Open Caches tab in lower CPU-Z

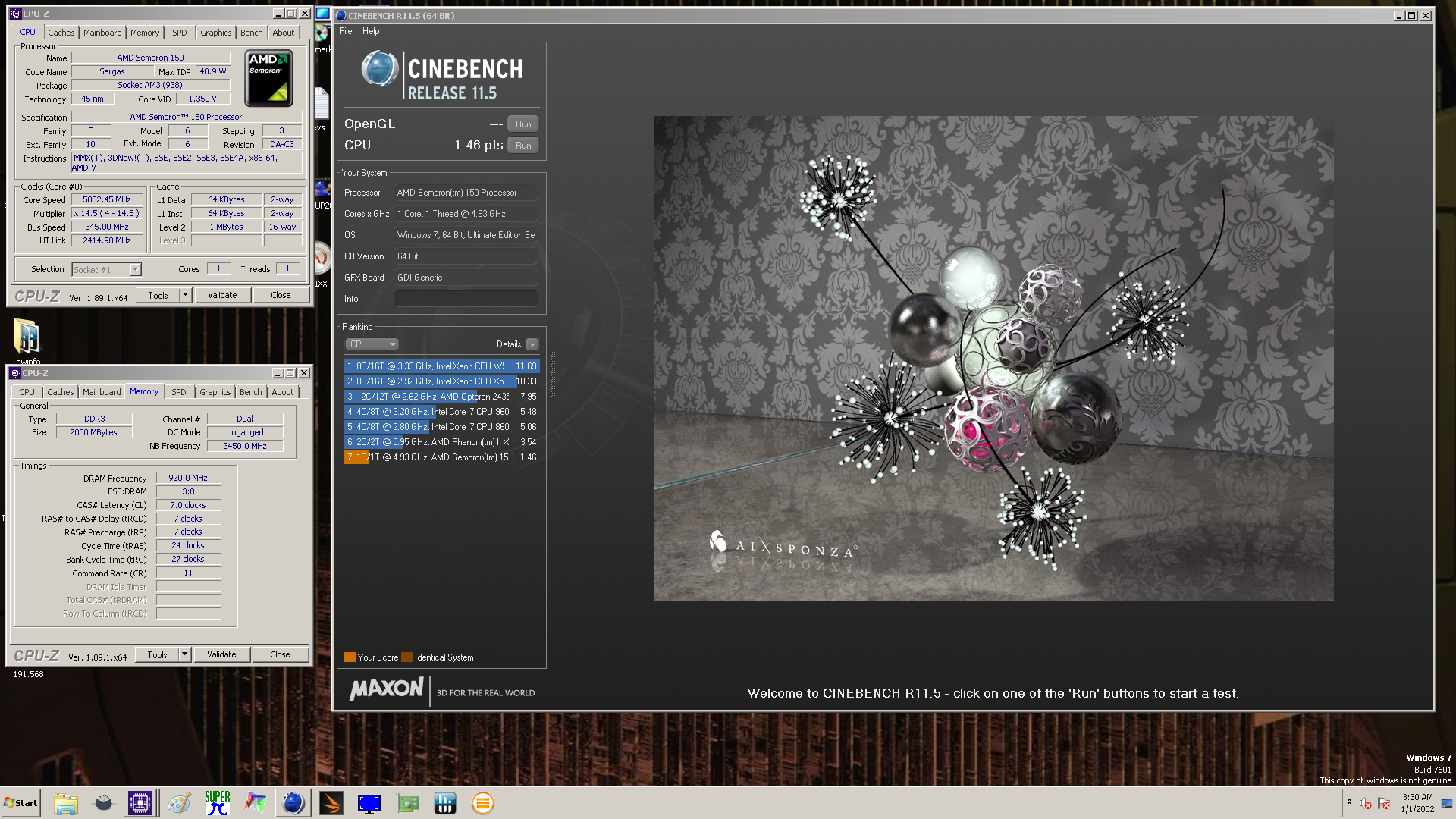point(61,392)
